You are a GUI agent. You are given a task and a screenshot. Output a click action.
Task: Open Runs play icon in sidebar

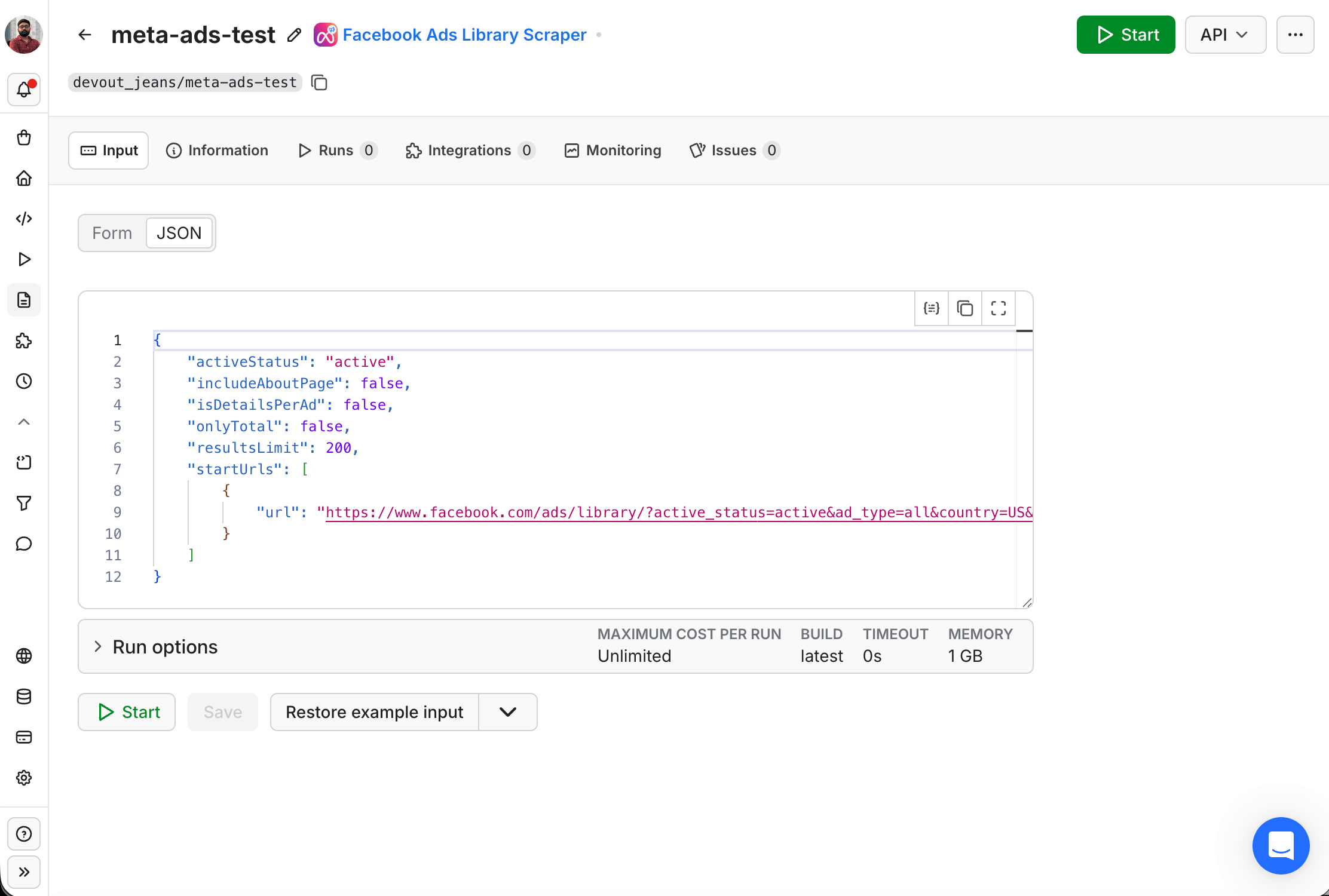24,259
